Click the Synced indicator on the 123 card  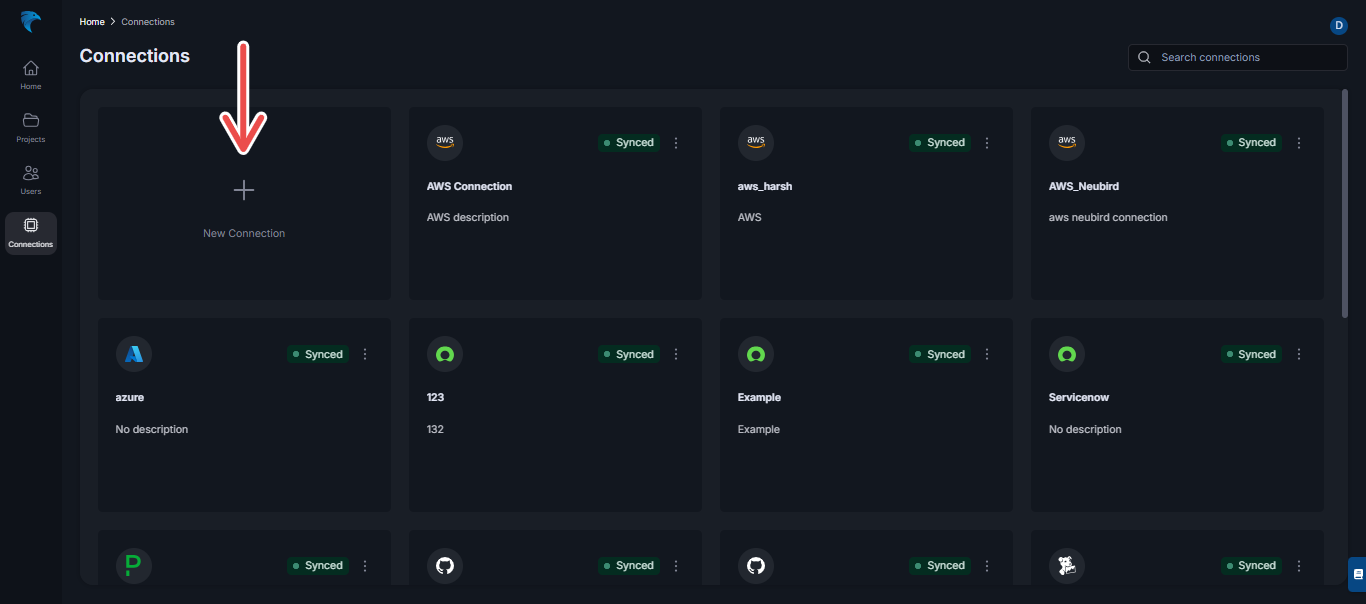tap(629, 354)
